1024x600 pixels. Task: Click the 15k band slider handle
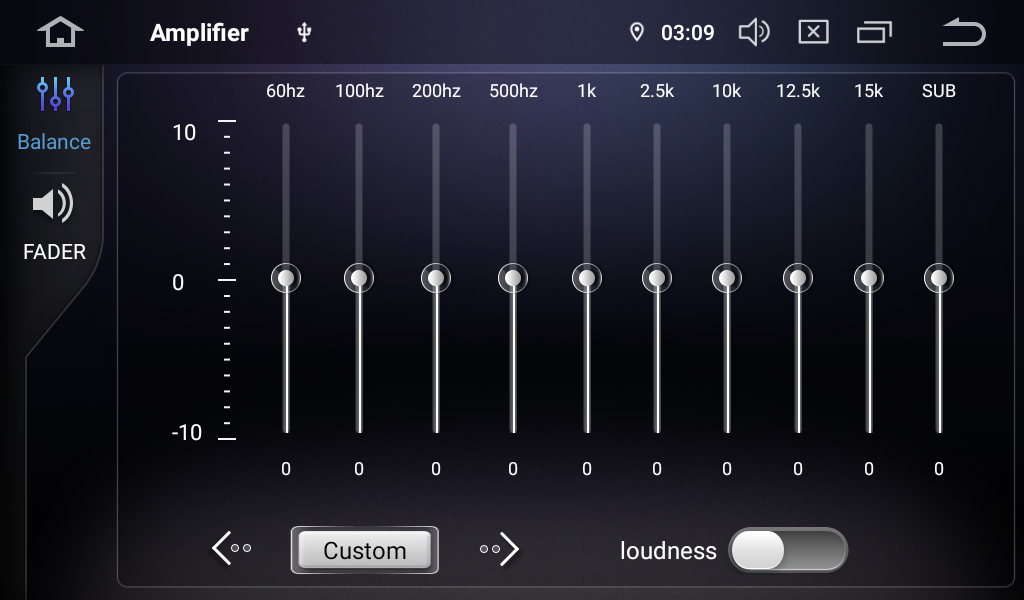pos(869,278)
